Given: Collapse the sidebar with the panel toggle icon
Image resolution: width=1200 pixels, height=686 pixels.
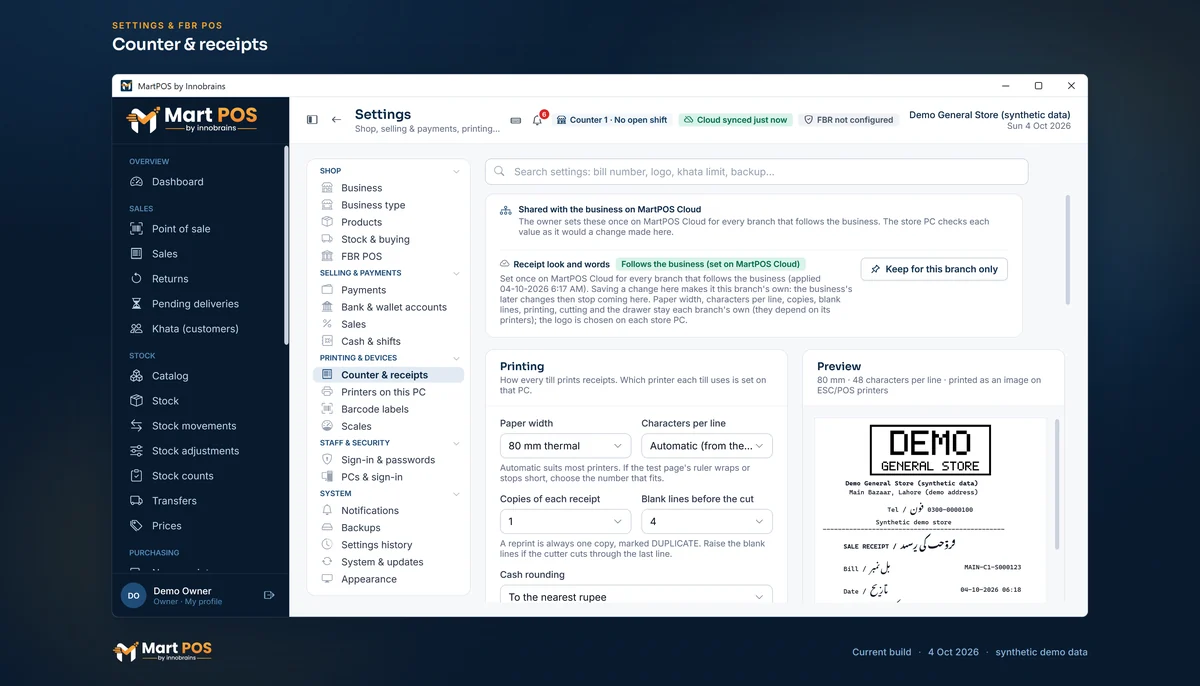Looking at the screenshot, I should click(312, 120).
